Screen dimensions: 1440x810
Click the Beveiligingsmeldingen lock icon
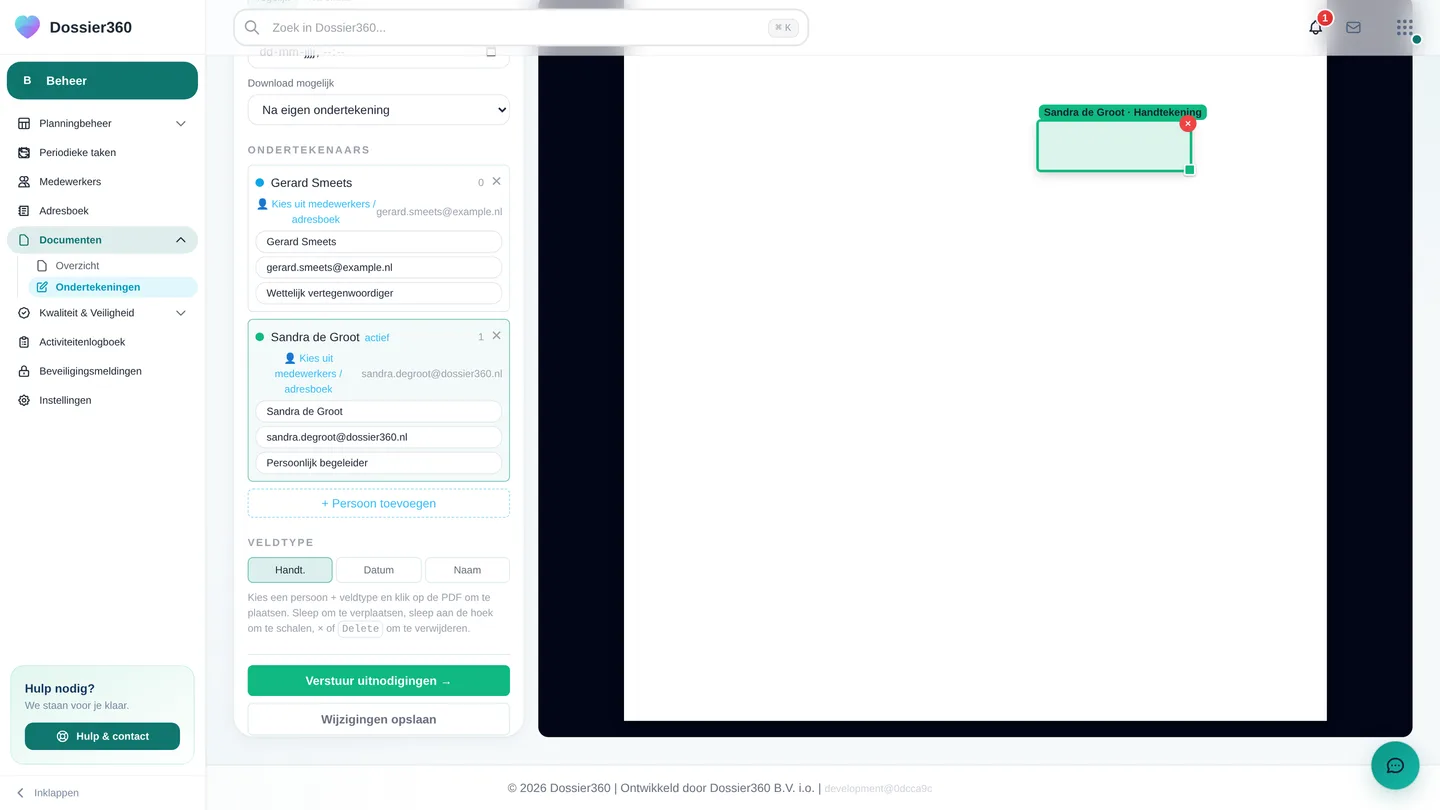[x=24, y=371]
